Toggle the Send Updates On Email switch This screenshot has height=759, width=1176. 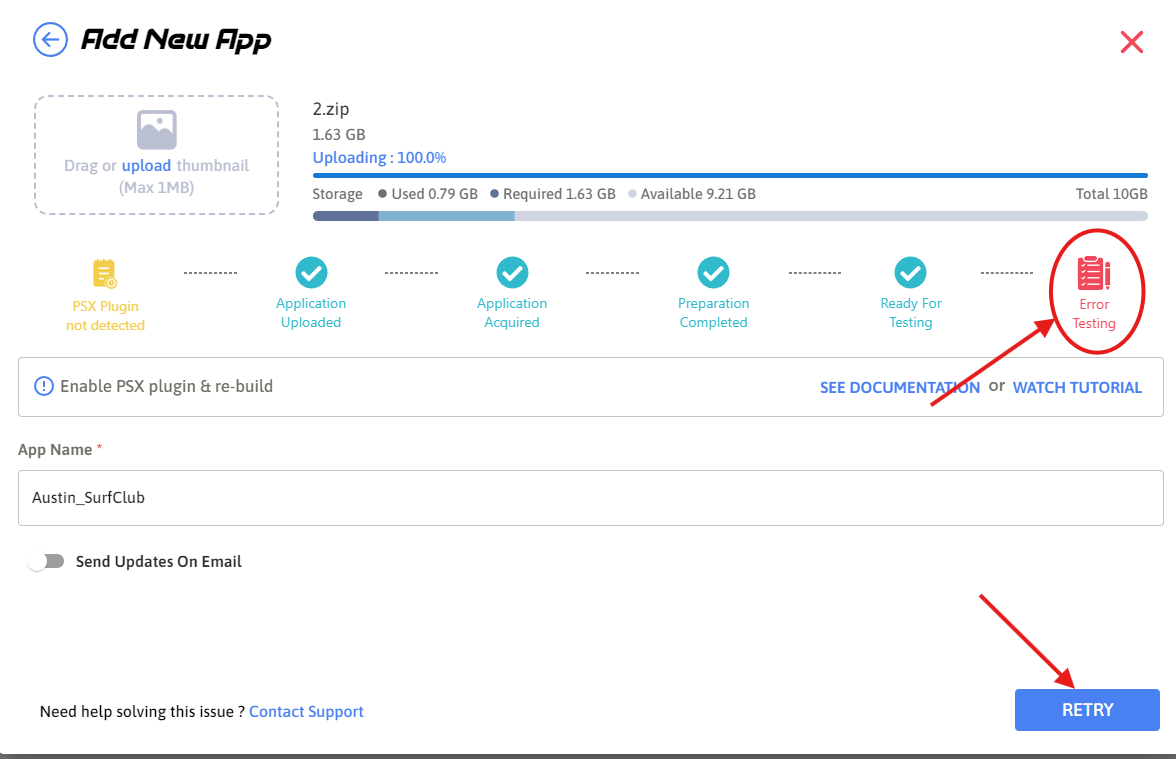(46, 562)
